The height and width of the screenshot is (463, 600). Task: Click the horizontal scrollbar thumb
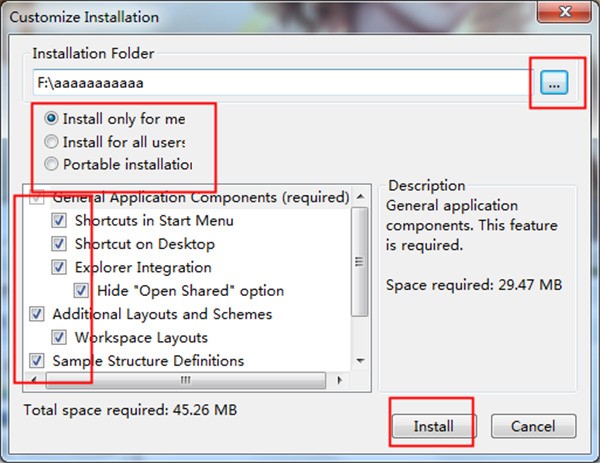(x=185, y=380)
